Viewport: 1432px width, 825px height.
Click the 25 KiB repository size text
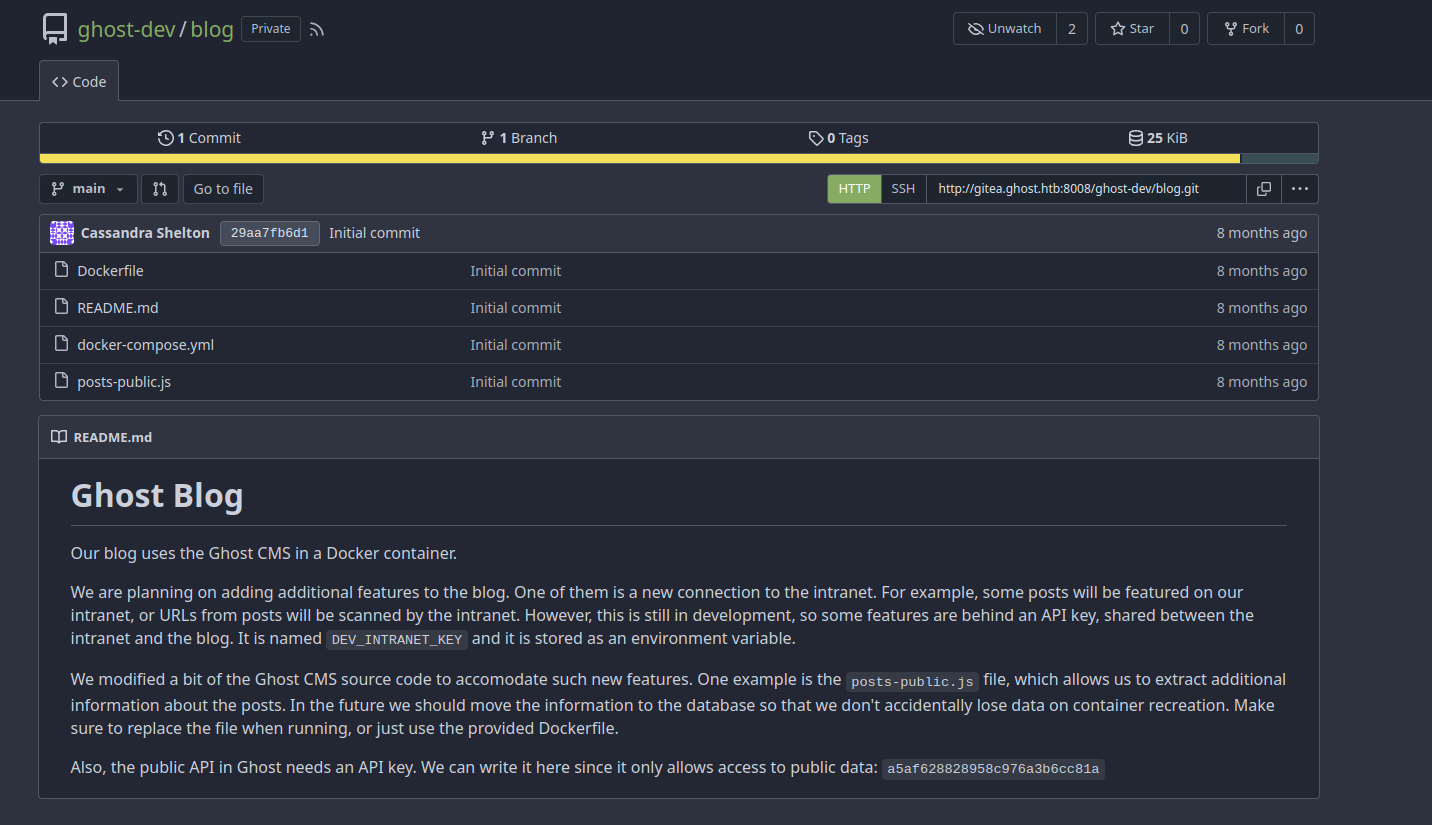[x=1168, y=138]
